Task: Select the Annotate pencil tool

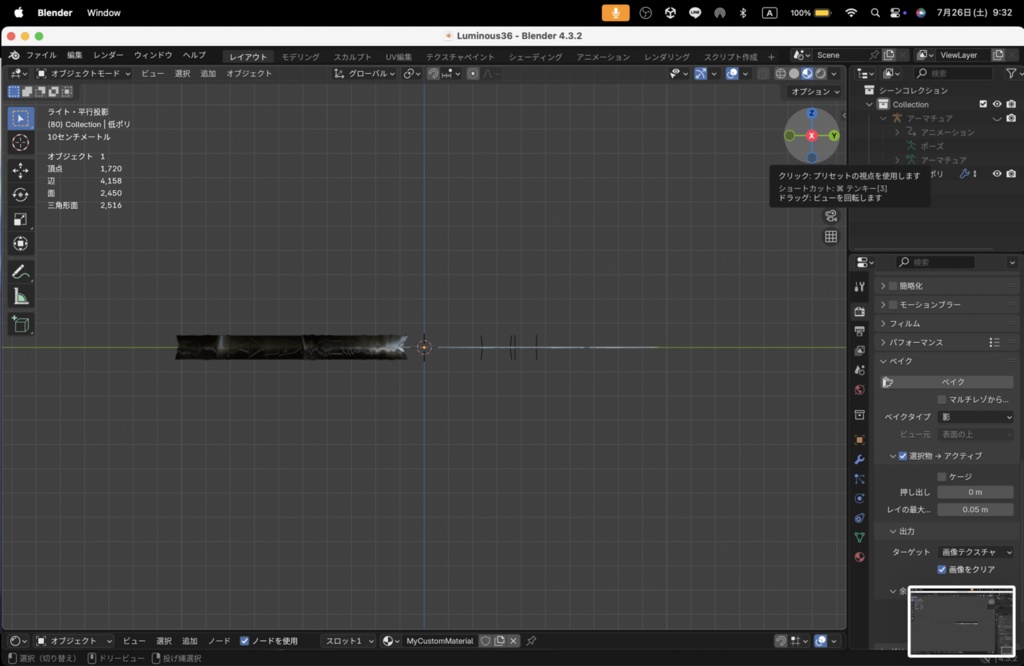Action: pyautogui.click(x=20, y=272)
